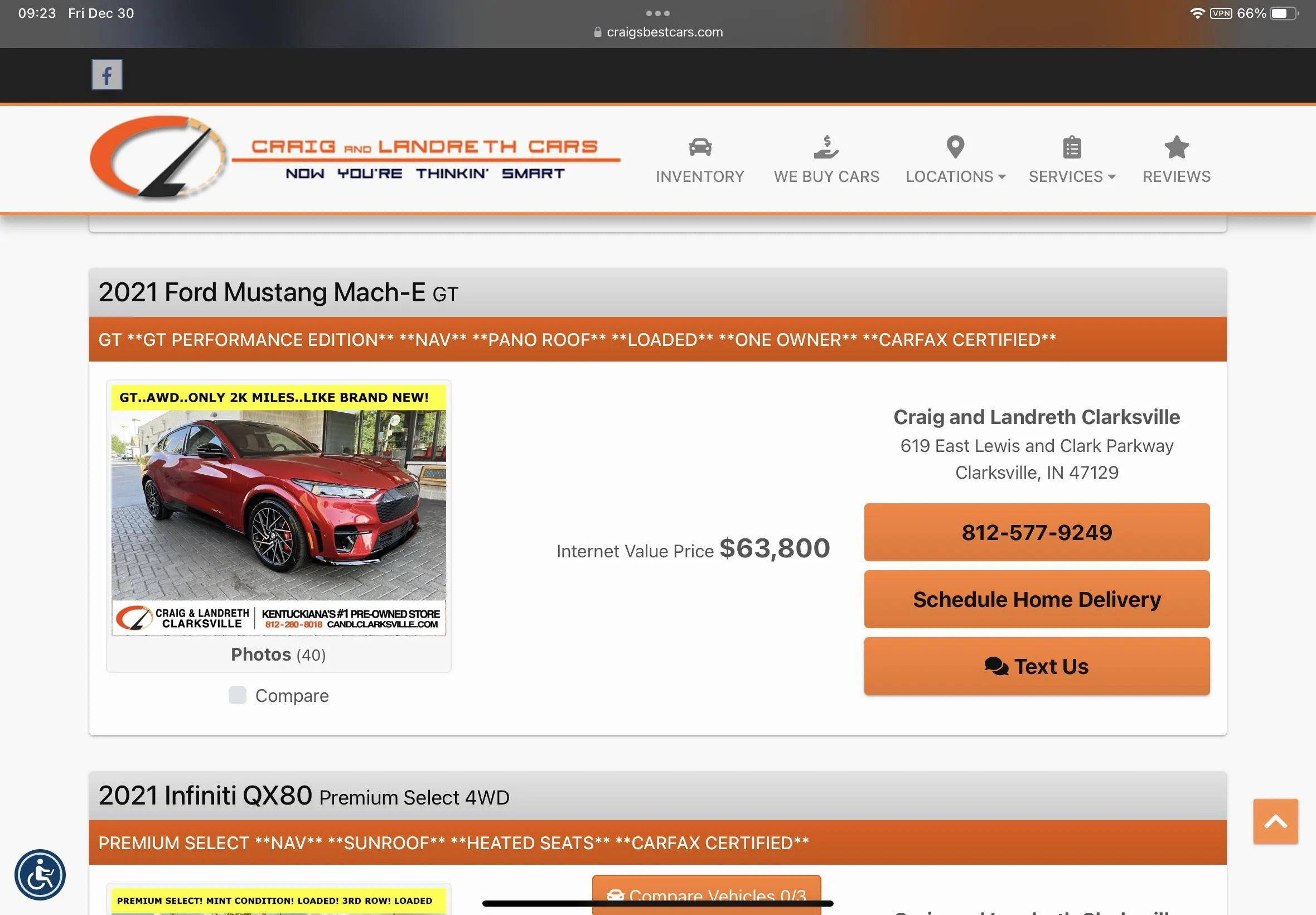Expand the Locations dropdown arrow

1001,176
